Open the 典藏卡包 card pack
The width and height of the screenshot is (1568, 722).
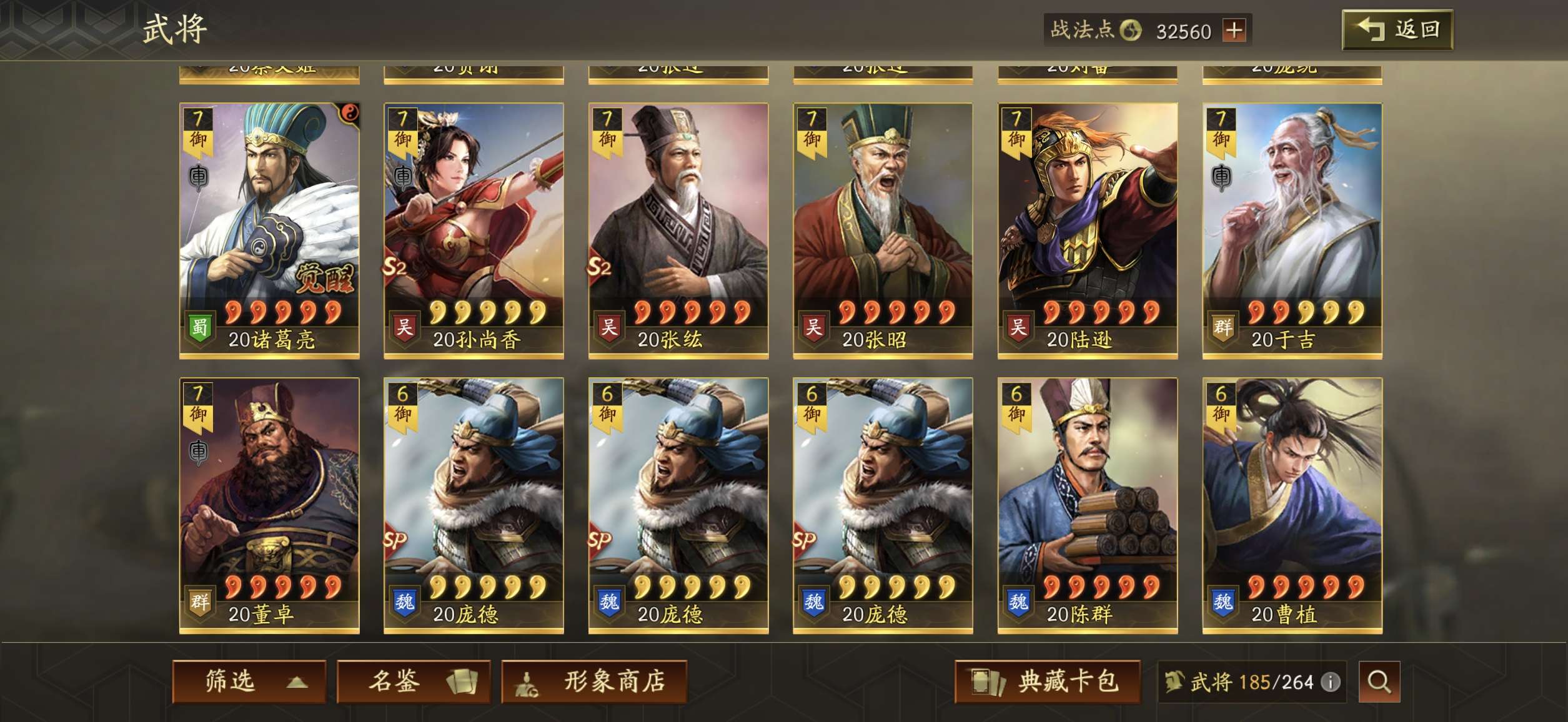click(x=1047, y=681)
